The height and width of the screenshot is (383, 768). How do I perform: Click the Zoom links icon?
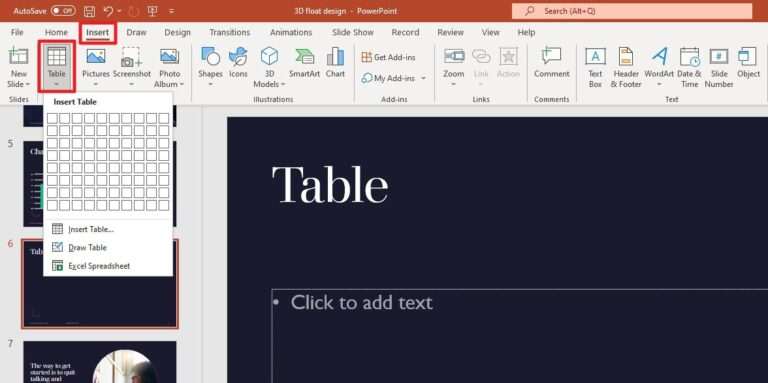pyautogui.click(x=454, y=56)
